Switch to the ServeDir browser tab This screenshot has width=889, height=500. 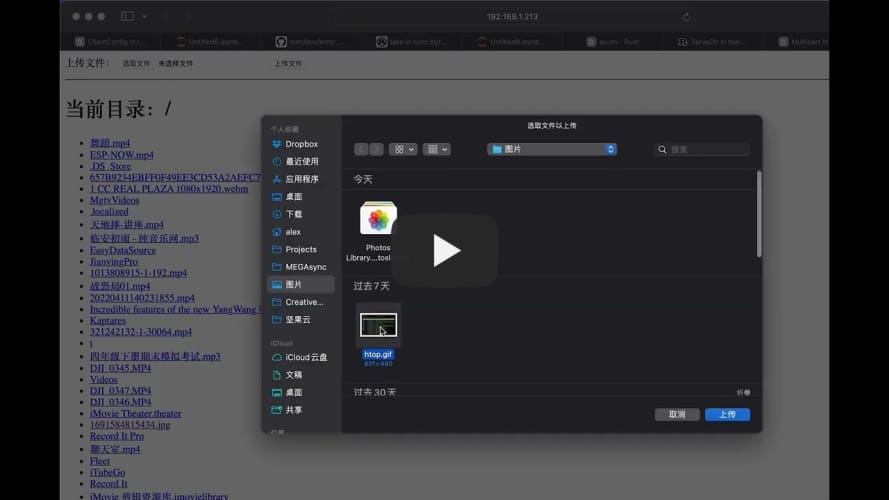711,42
